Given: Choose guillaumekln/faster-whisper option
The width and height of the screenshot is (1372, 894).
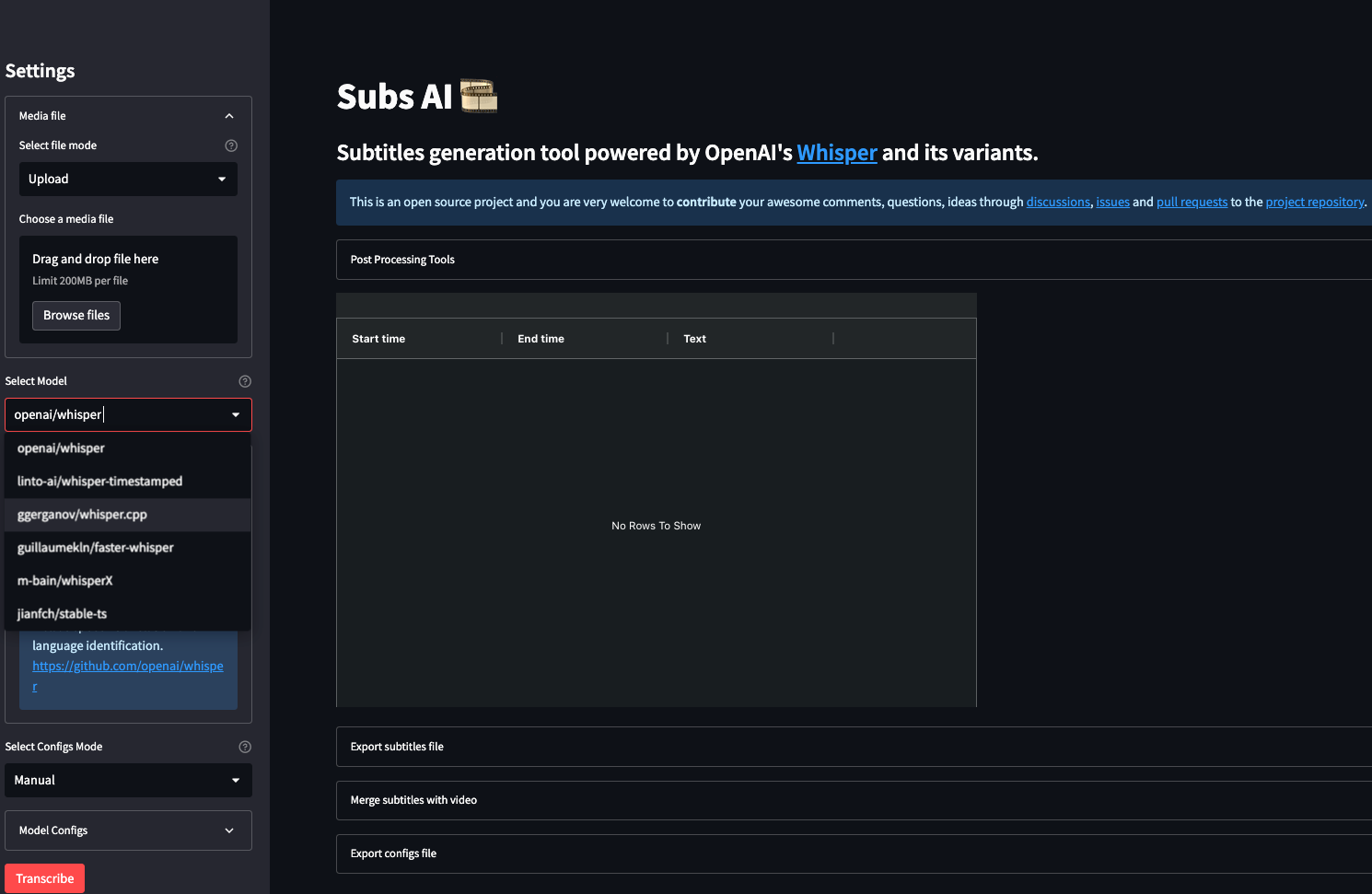Looking at the screenshot, I should pos(128,548).
